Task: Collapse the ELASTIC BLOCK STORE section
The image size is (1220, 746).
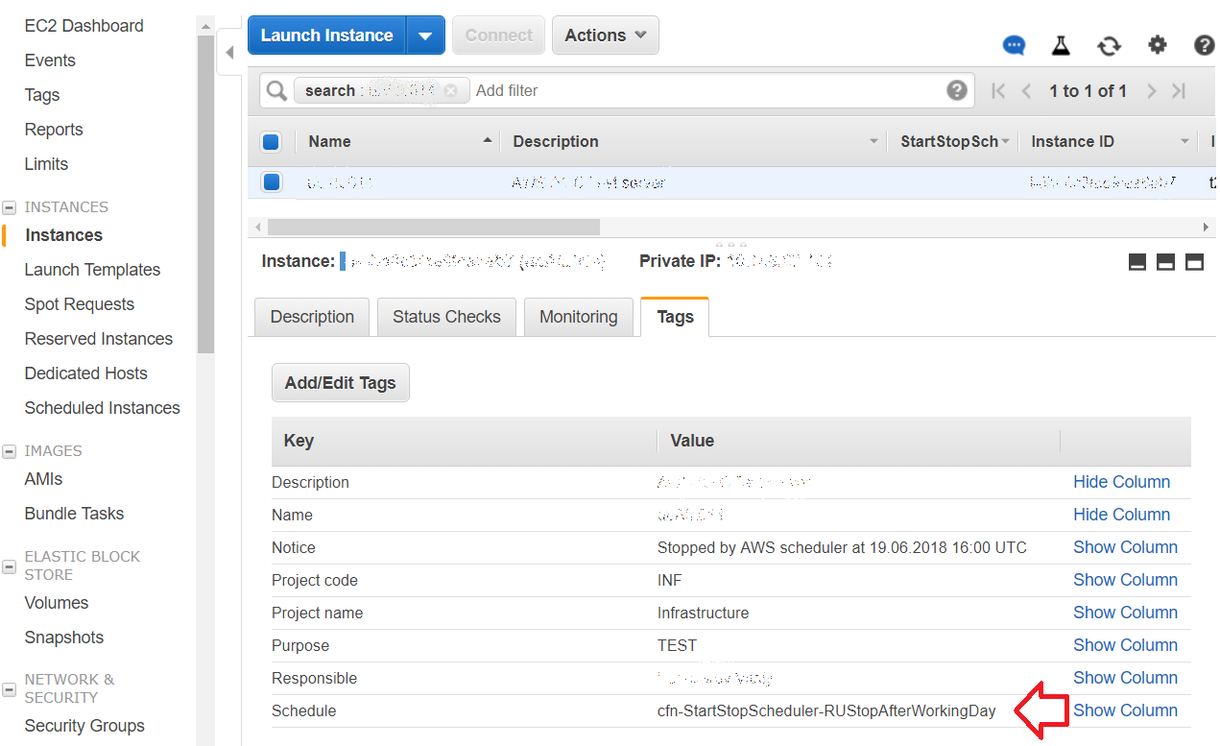Action: pyautogui.click(x=10, y=566)
